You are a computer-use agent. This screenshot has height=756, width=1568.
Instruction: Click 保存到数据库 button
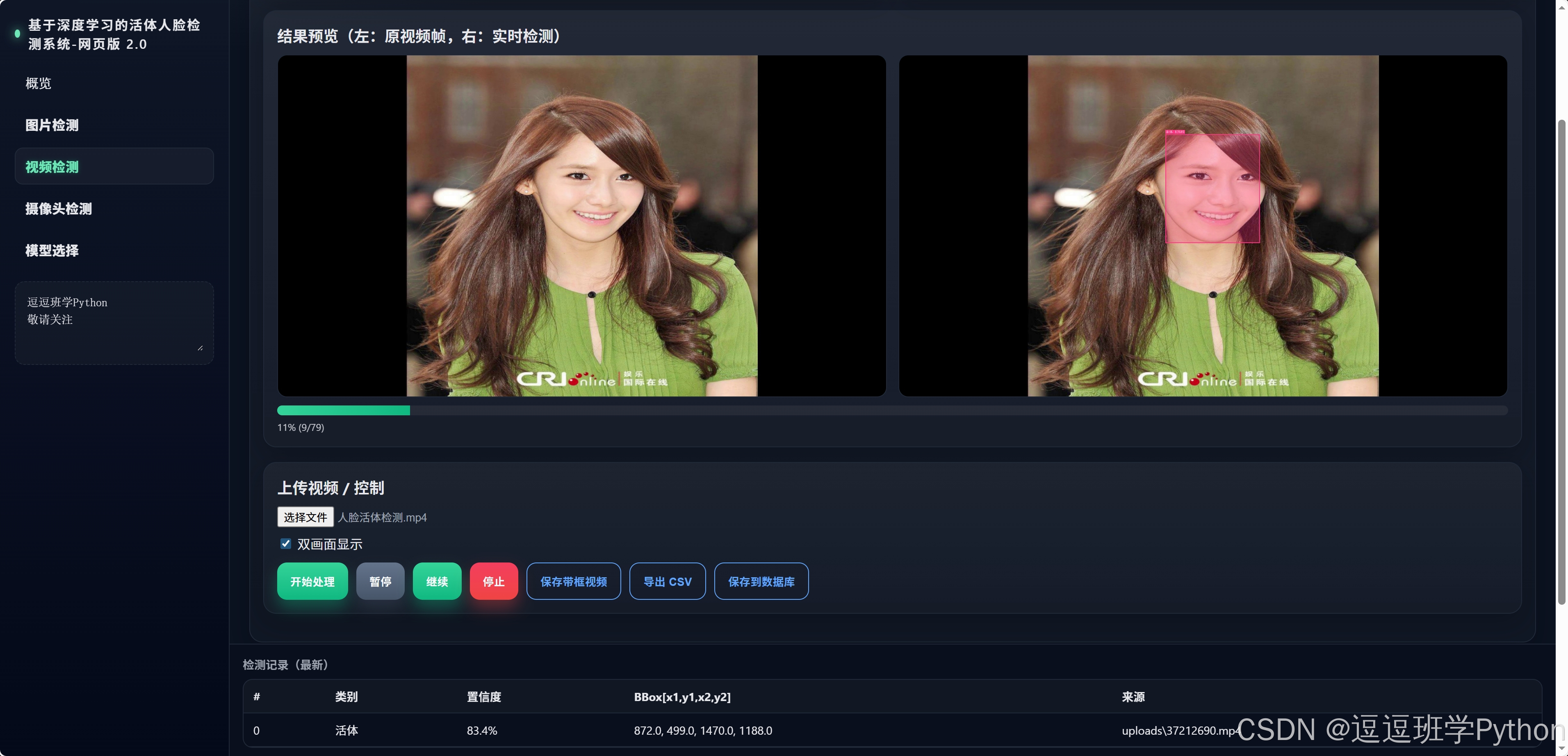(761, 581)
